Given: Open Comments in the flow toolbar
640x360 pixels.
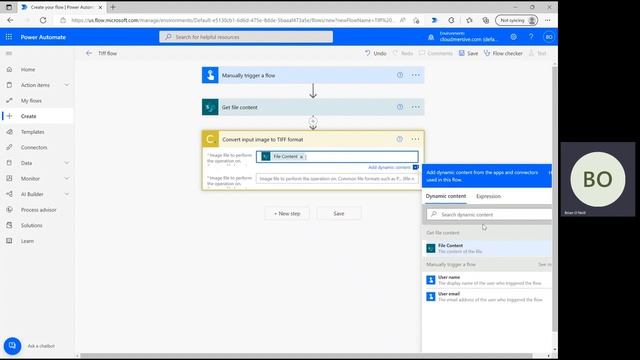Looking at the screenshot, I should coord(436,53).
